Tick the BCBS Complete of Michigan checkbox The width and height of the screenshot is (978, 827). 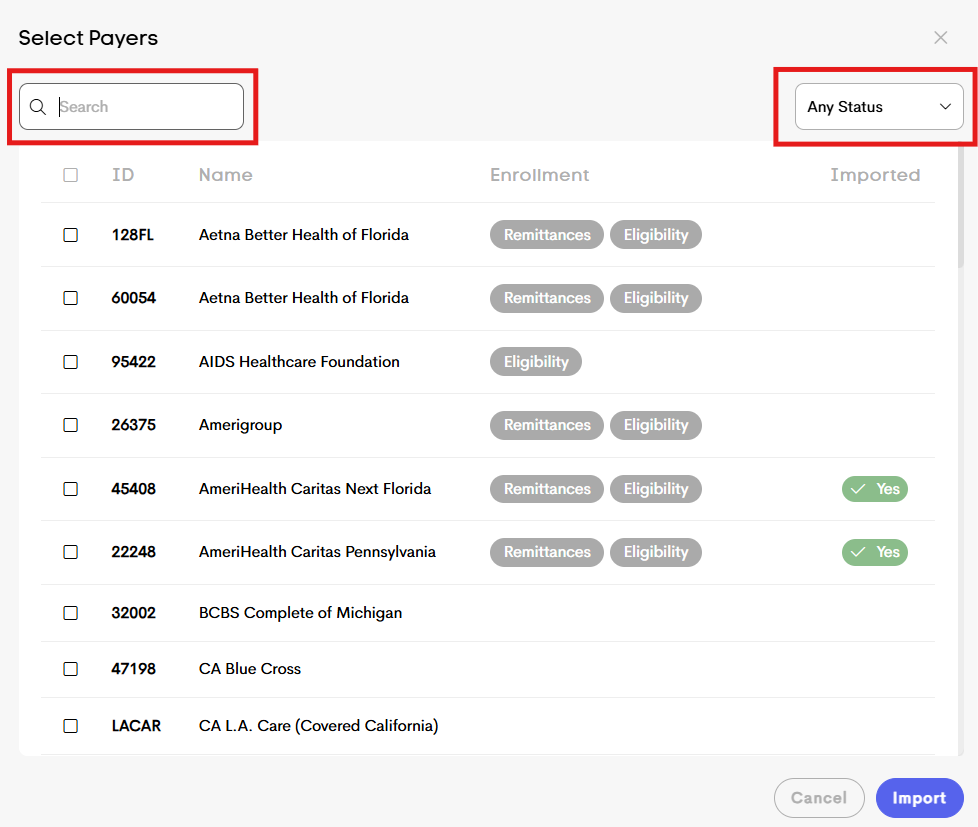[x=70, y=613]
